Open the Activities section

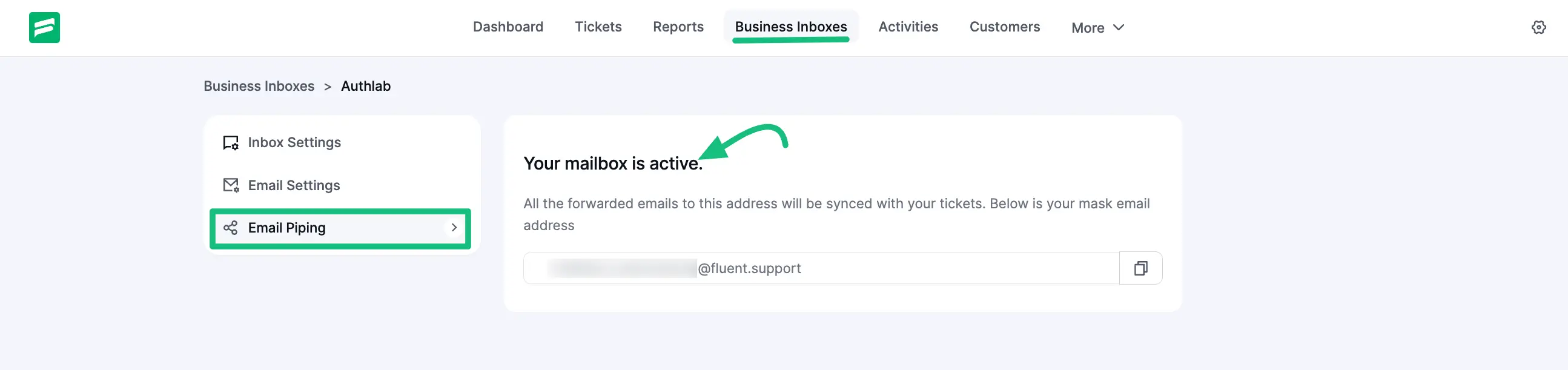(x=908, y=27)
